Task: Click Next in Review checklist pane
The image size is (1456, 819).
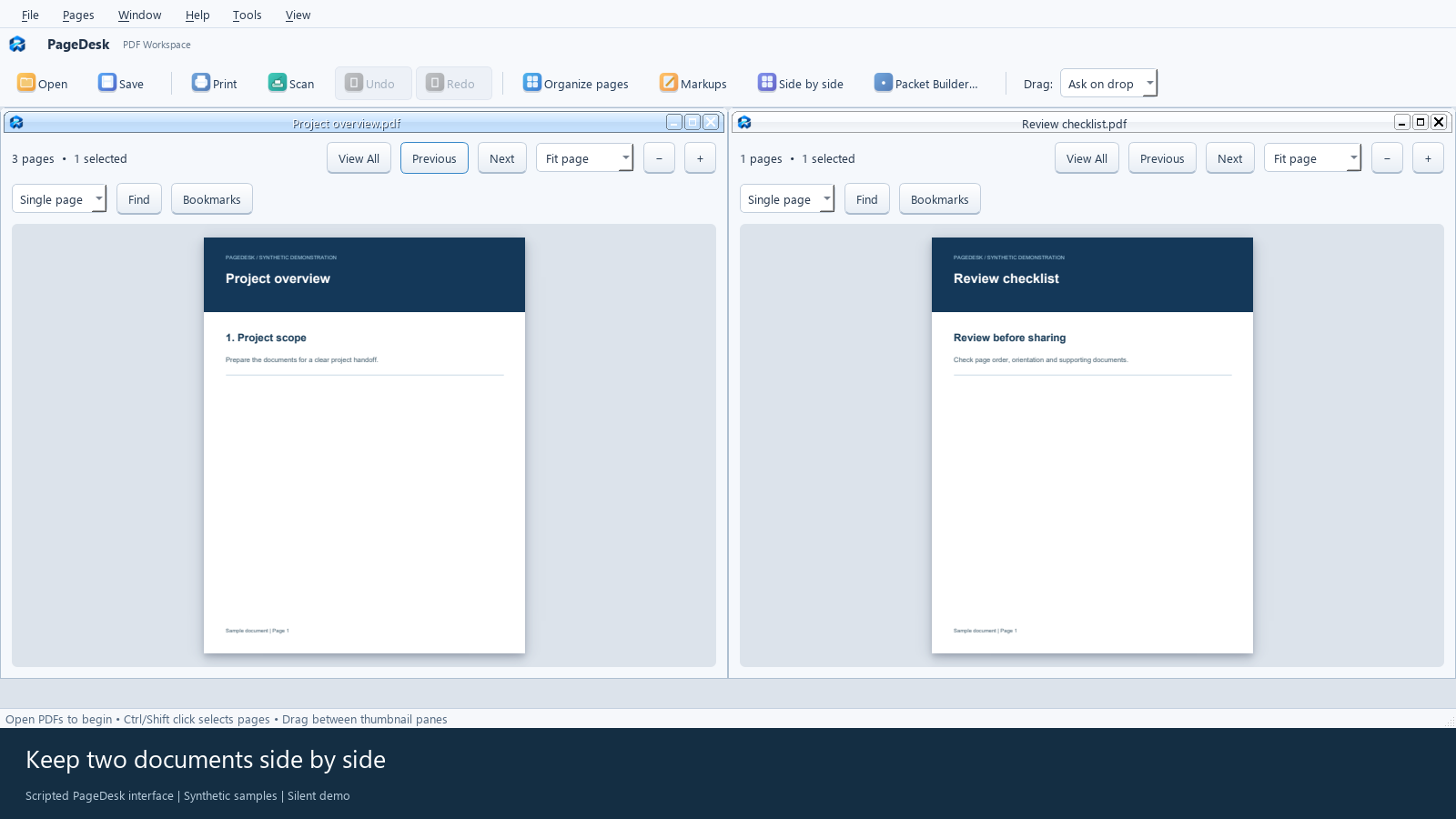Action: pos(1229,158)
